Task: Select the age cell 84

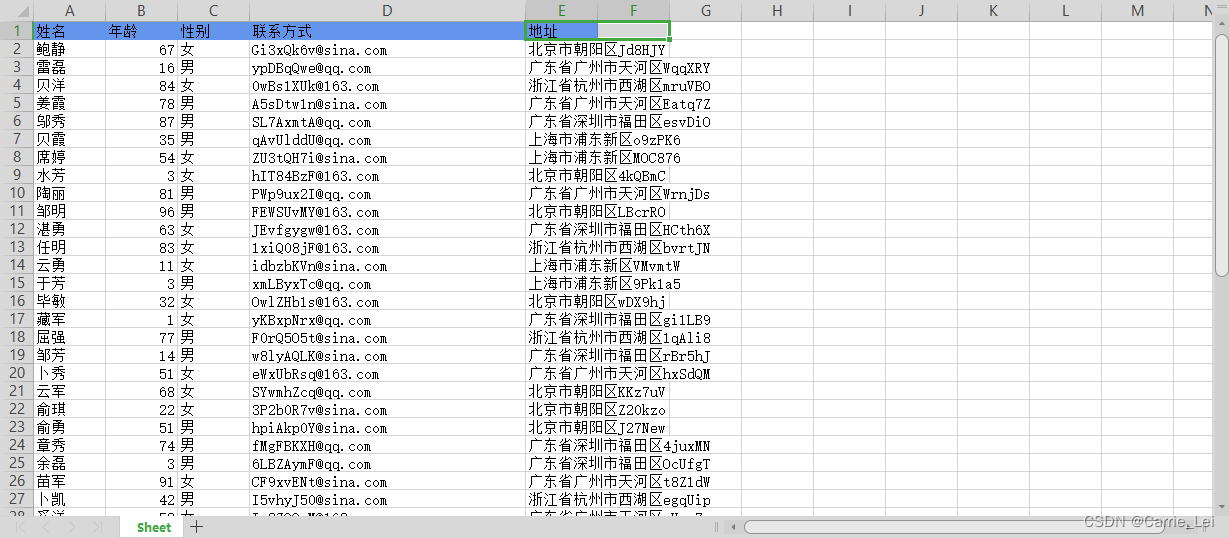Action: coord(141,85)
